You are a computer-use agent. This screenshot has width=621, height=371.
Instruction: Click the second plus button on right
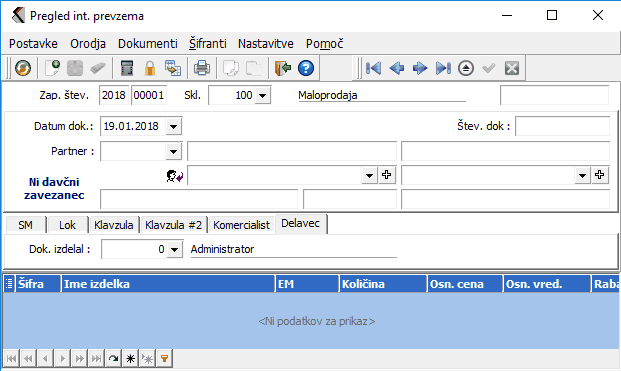[x=600, y=175]
